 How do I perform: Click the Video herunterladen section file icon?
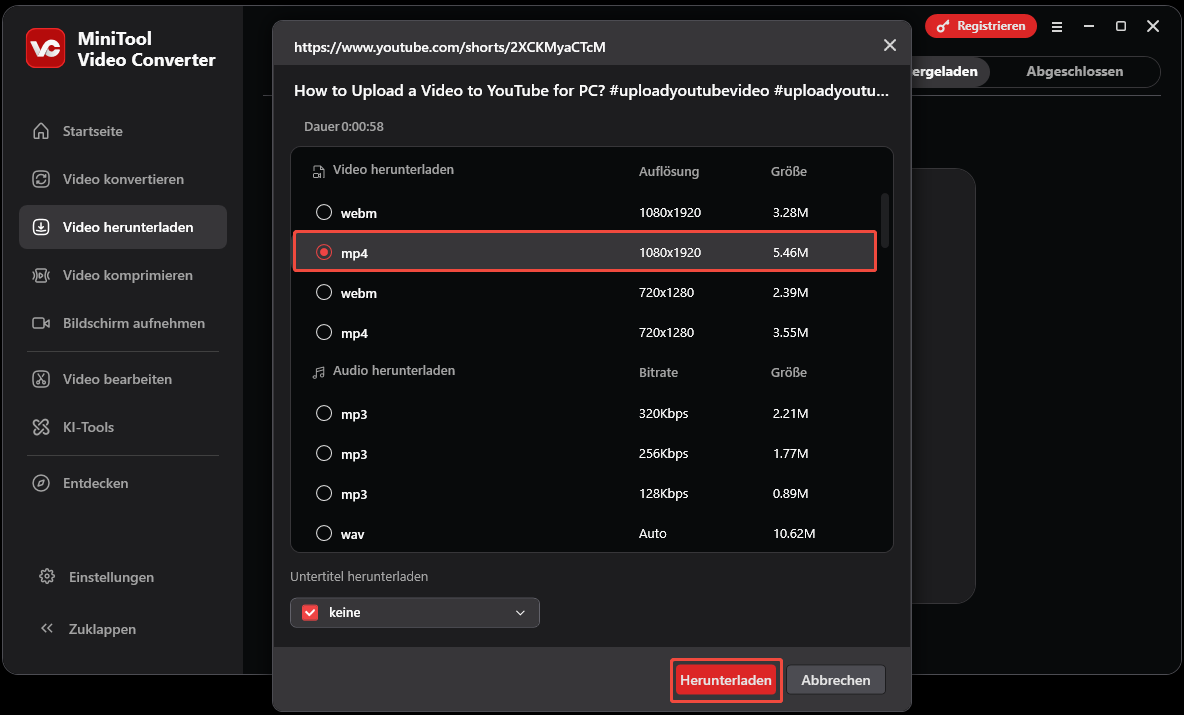coord(319,172)
